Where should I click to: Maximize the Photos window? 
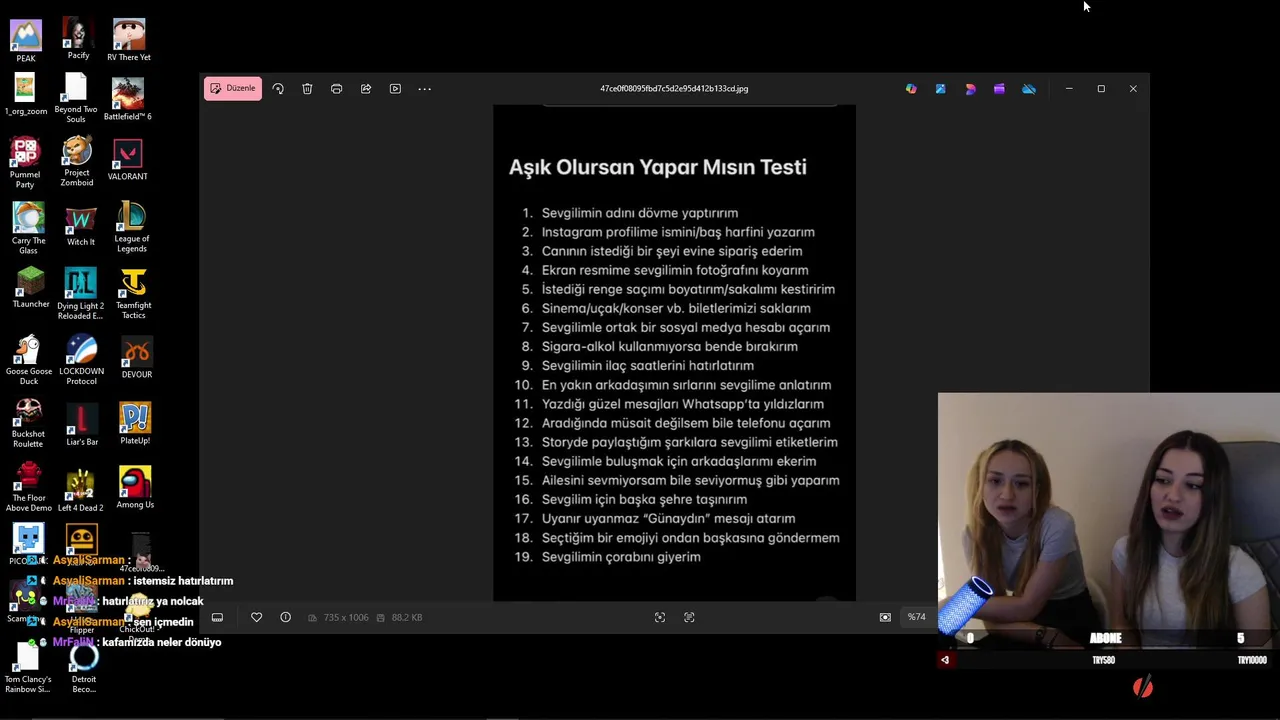tap(1101, 89)
